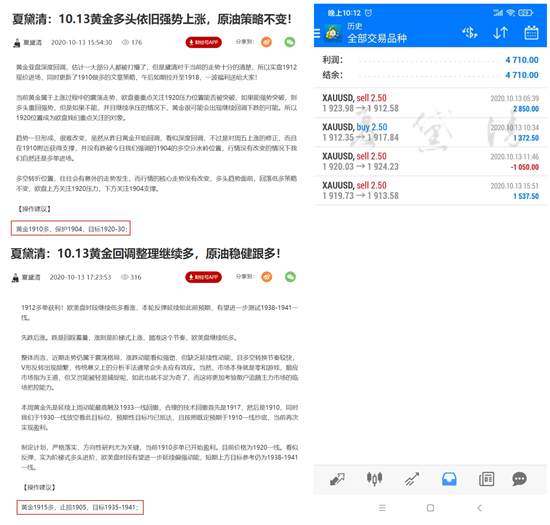The image size is (550, 525).
Task: Click the view count eye icon showing 176
Action: pos(125,42)
